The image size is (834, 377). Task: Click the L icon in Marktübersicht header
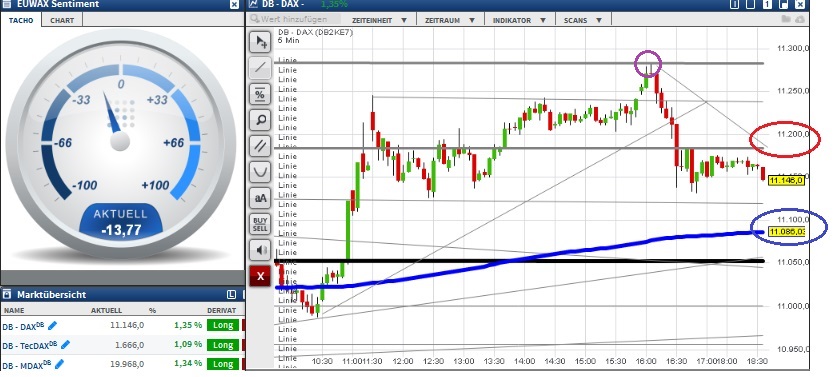[231, 295]
